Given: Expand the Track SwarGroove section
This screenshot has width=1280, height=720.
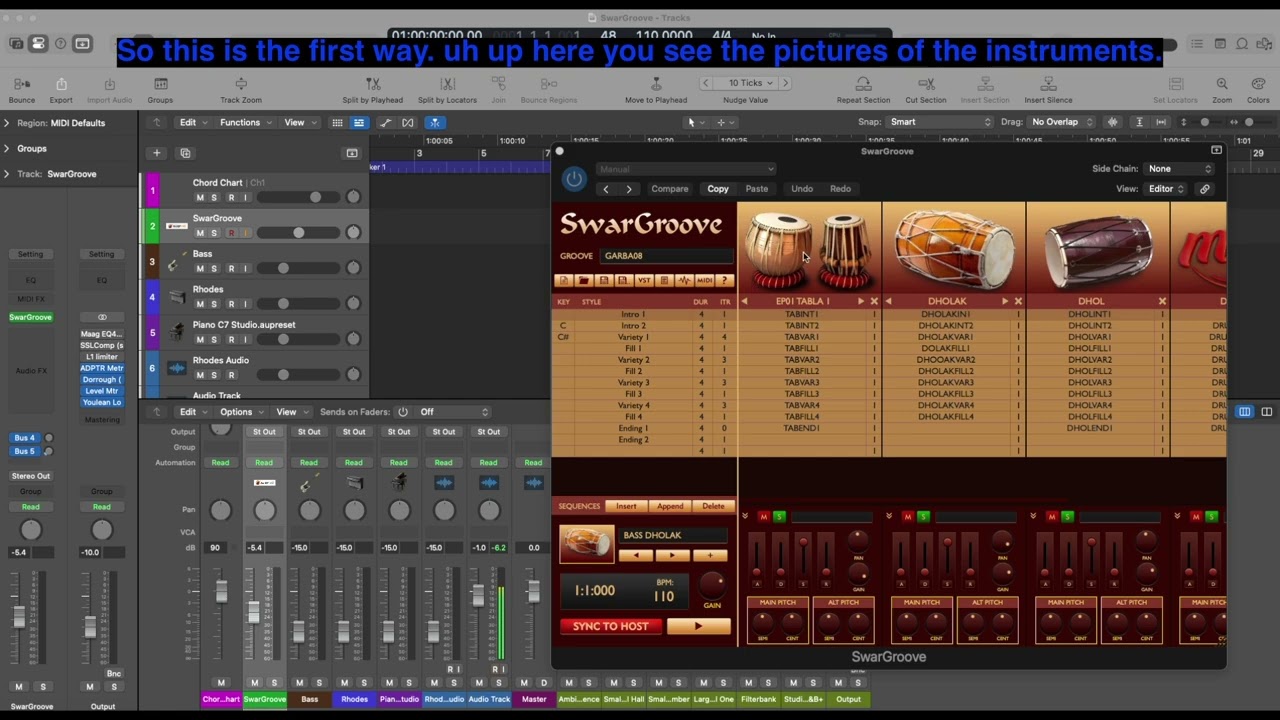Looking at the screenshot, I should (7, 174).
